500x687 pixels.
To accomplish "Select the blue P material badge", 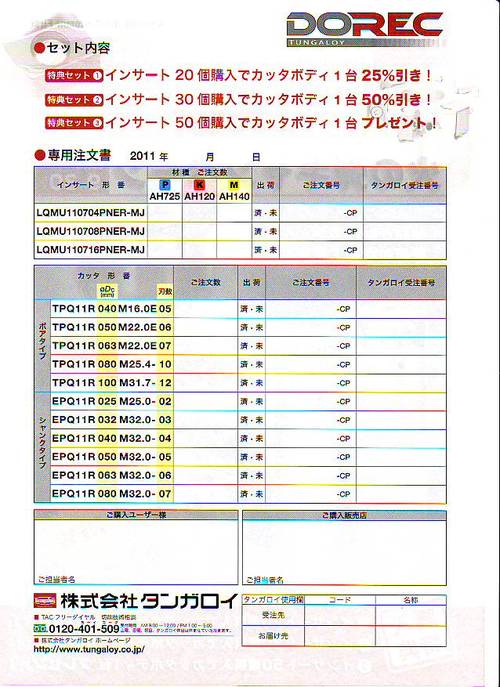I will click(165, 185).
